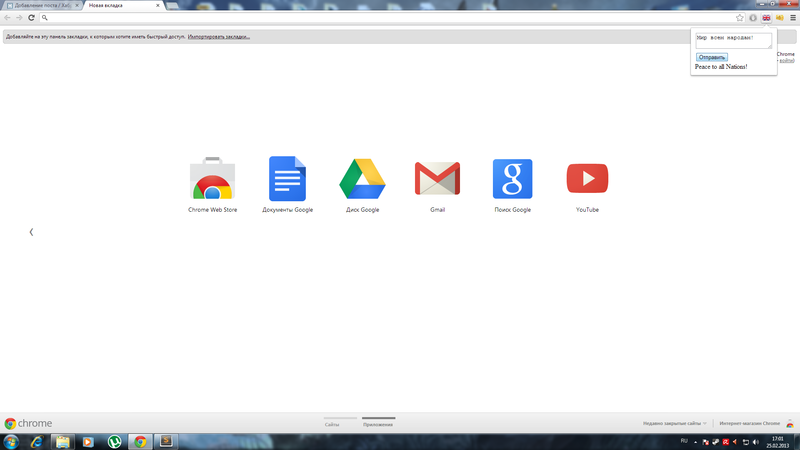Open a new tab button
The image size is (800, 450).
click(172, 6)
